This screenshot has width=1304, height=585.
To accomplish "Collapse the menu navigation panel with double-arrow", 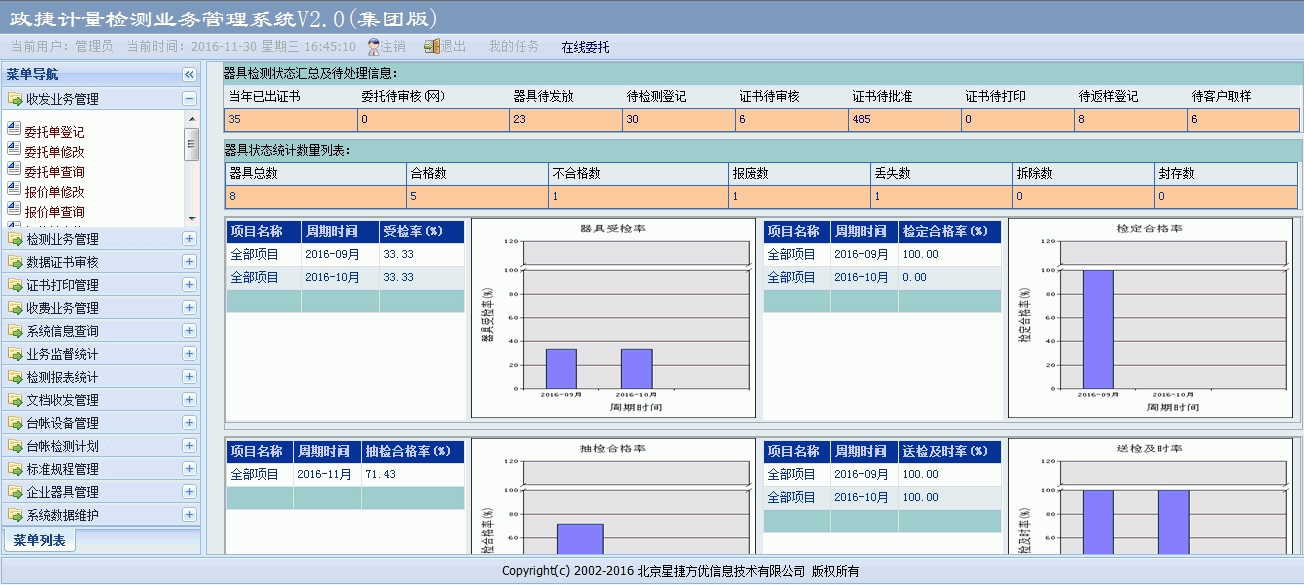I will [189, 75].
